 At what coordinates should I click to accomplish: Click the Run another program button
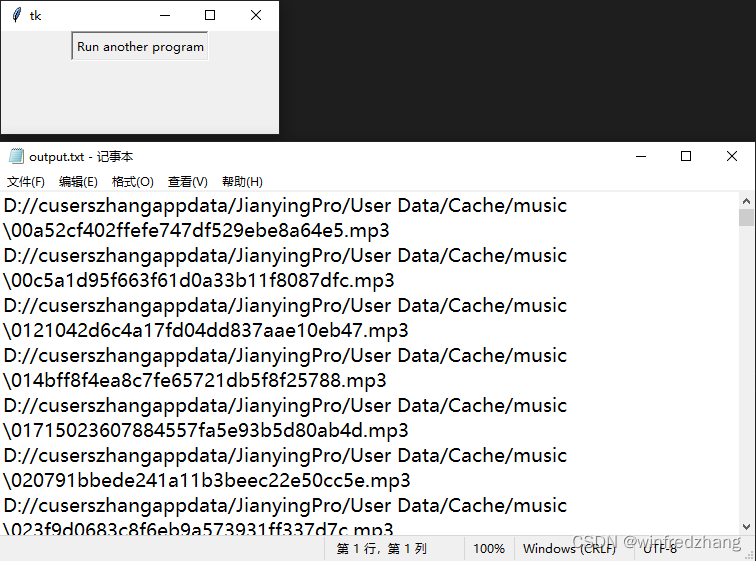tap(140, 46)
